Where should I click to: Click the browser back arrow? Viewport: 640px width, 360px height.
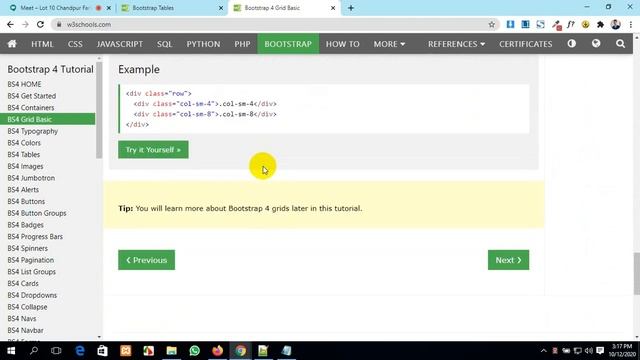pos(10,24)
